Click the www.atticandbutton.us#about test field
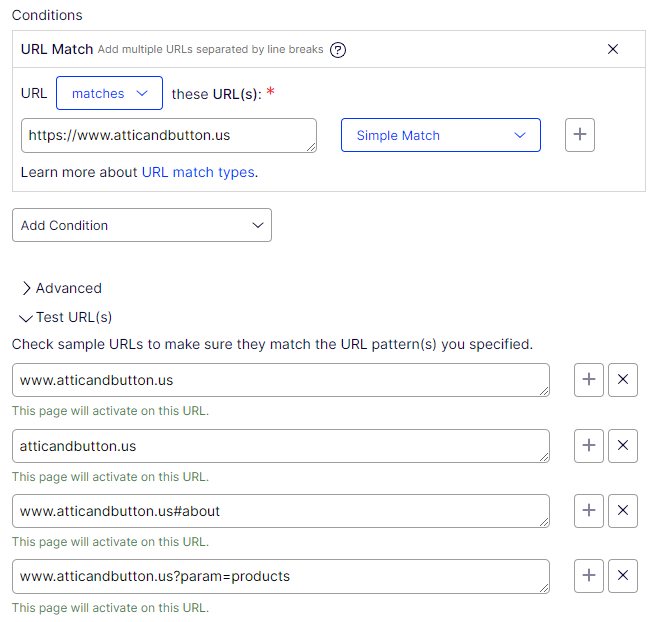 280,511
